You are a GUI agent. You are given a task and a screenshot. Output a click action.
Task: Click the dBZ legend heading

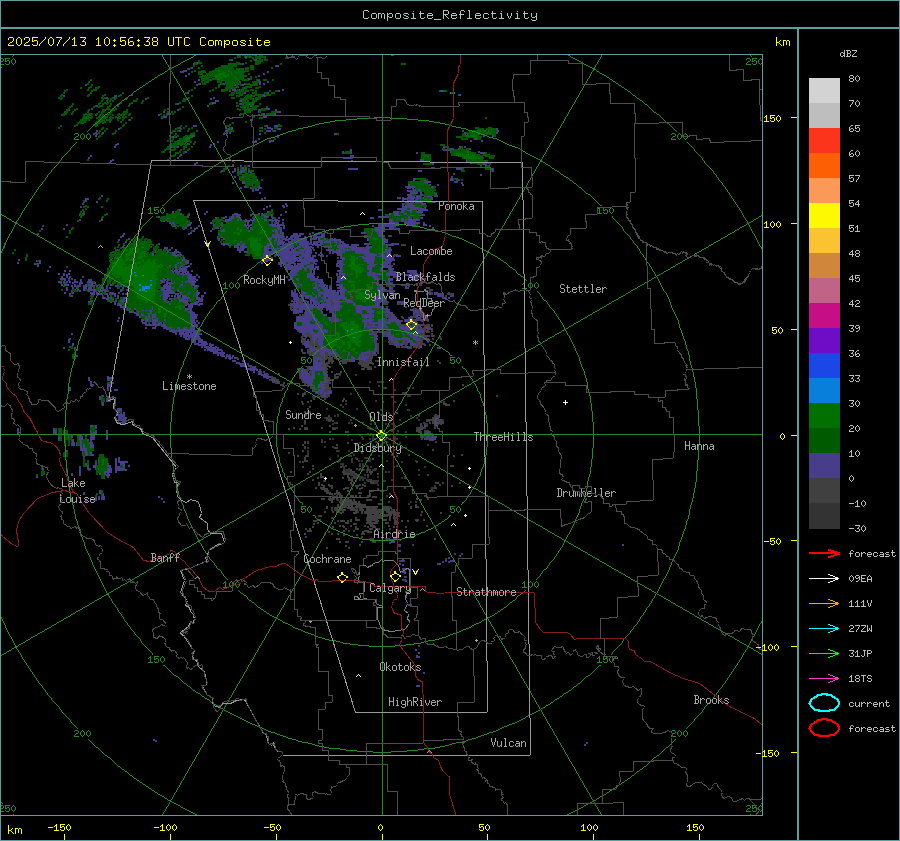[848, 53]
